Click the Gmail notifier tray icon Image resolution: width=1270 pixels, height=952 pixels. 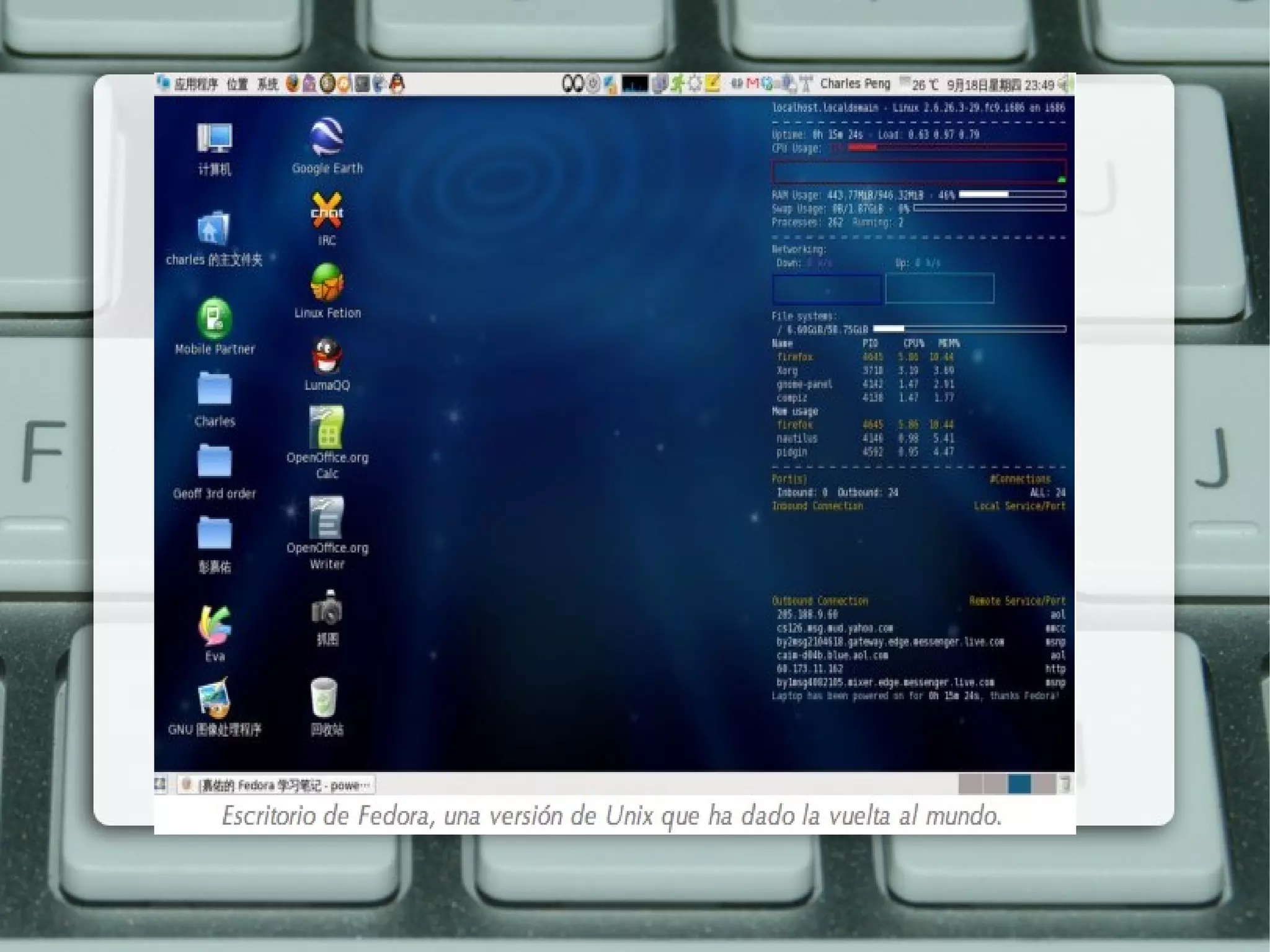752,83
